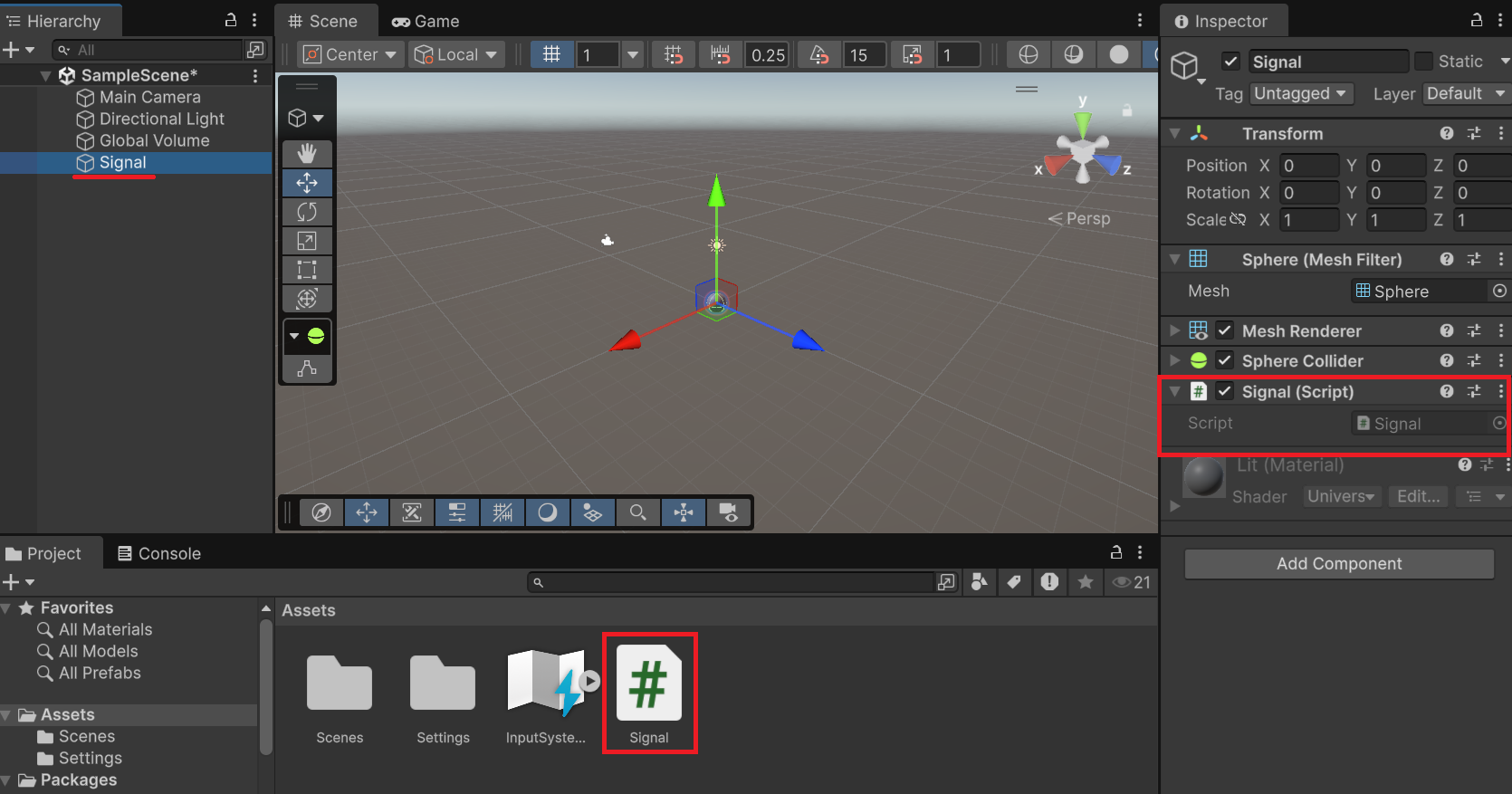This screenshot has height=794, width=1512.
Task: Uncheck the Mesh Renderer enabled checkbox
Action: coord(1225,330)
